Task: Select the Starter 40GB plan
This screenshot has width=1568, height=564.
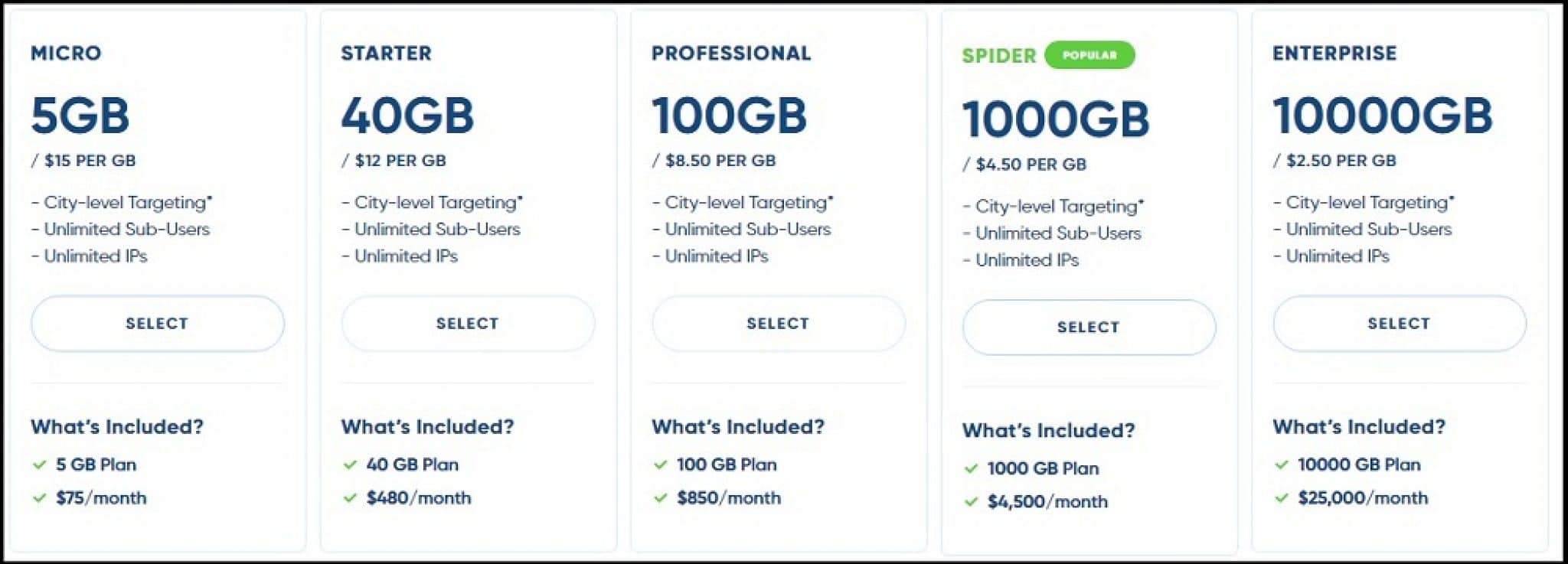Action: pyautogui.click(x=468, y=324)
